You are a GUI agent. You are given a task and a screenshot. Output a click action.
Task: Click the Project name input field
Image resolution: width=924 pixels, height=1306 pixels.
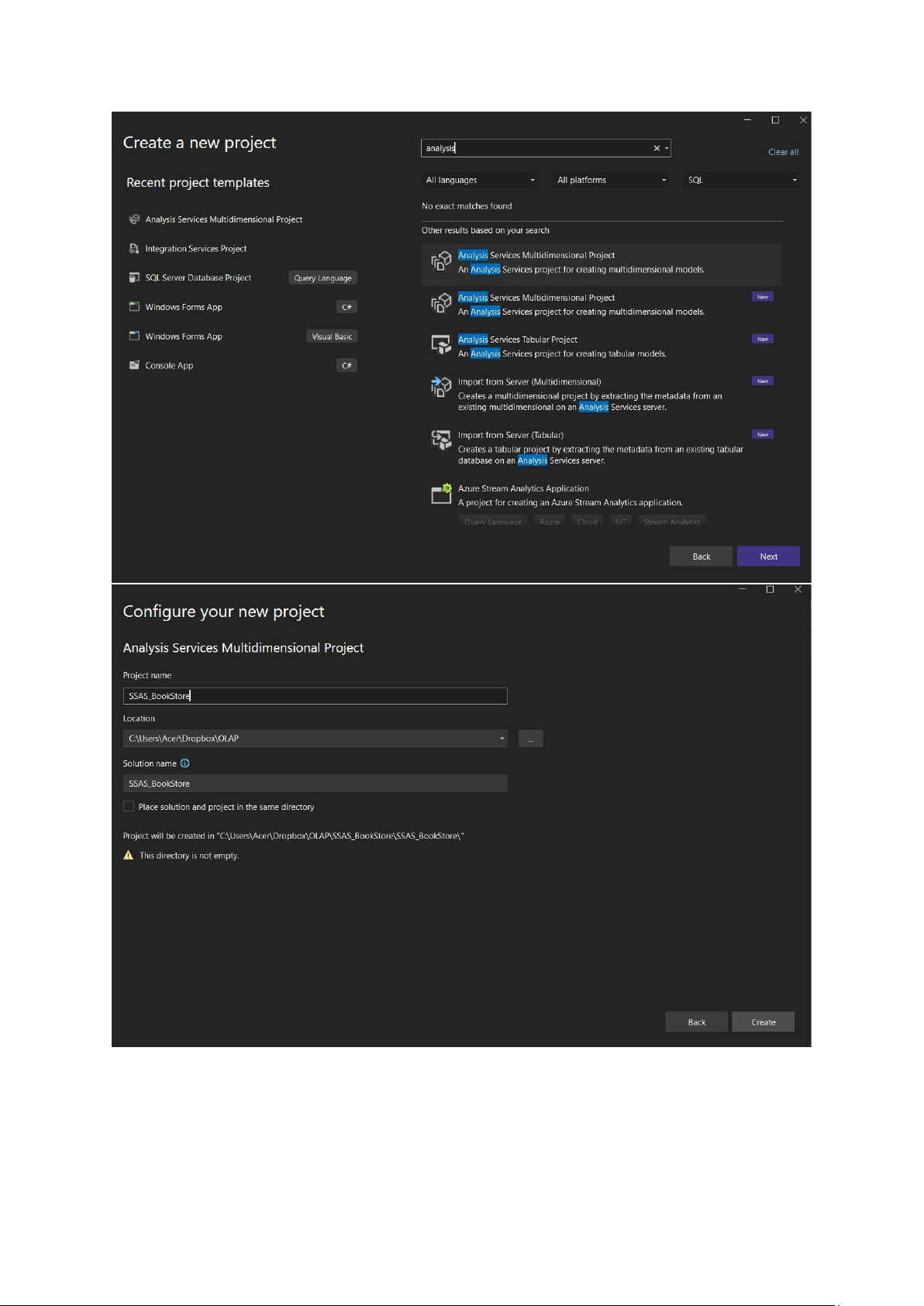click(315, 696)
